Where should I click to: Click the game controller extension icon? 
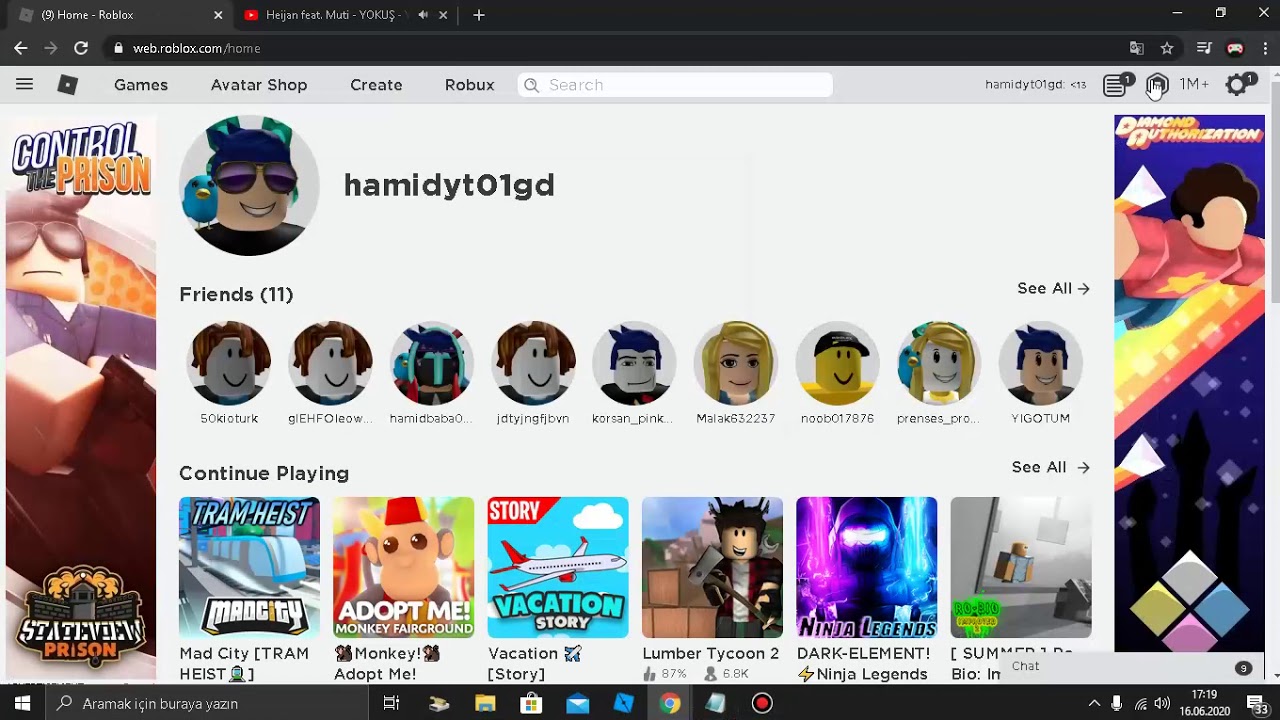(1235, 48)
